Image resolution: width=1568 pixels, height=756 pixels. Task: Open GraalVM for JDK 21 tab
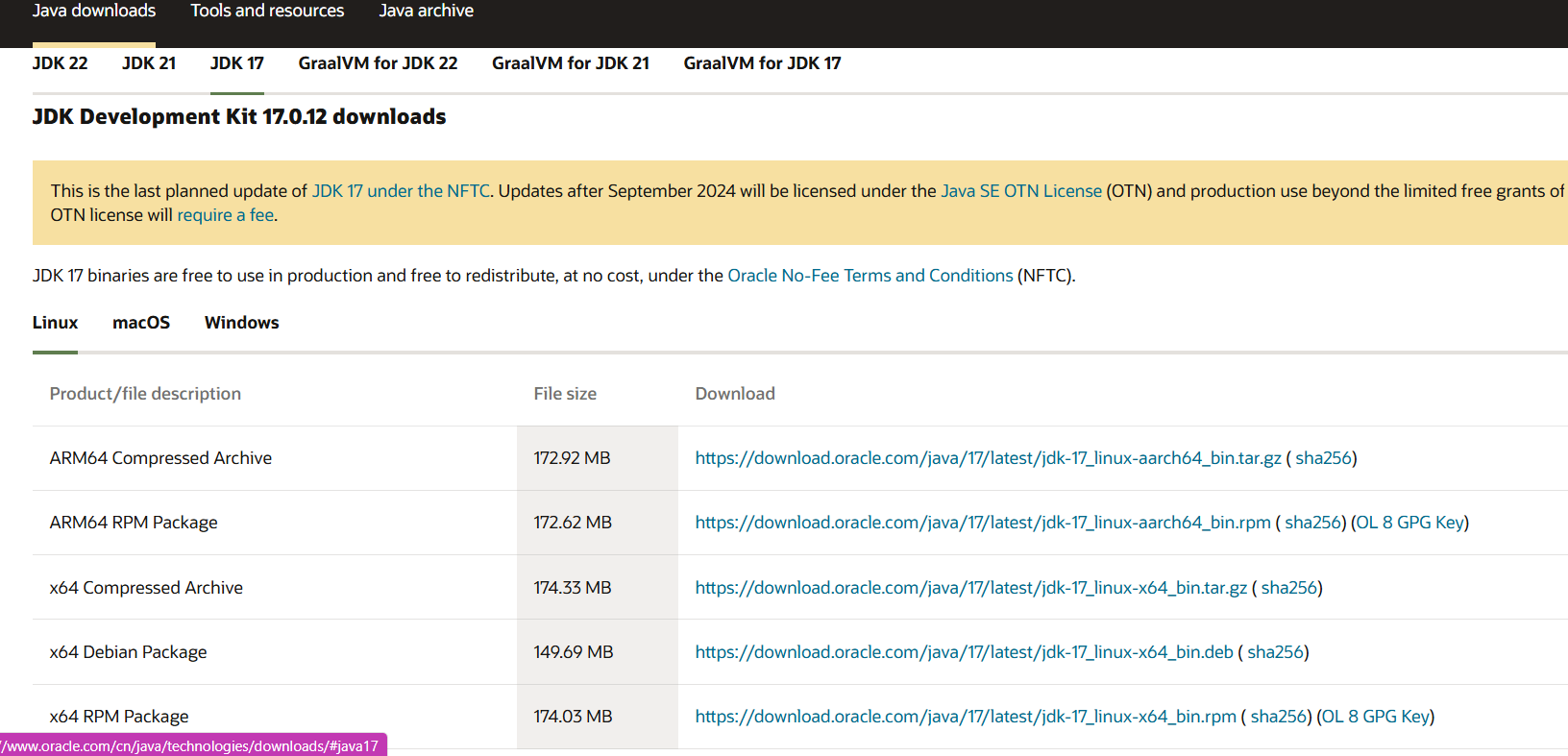(x=571, y=63)
